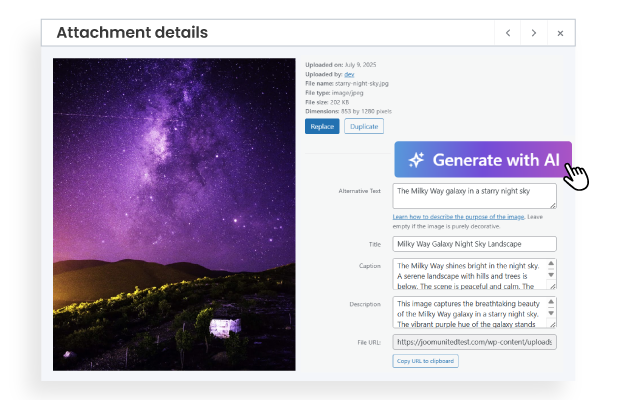Close the Attachment details dialog
The image size is (631, 400).
(x=560, y=33)
